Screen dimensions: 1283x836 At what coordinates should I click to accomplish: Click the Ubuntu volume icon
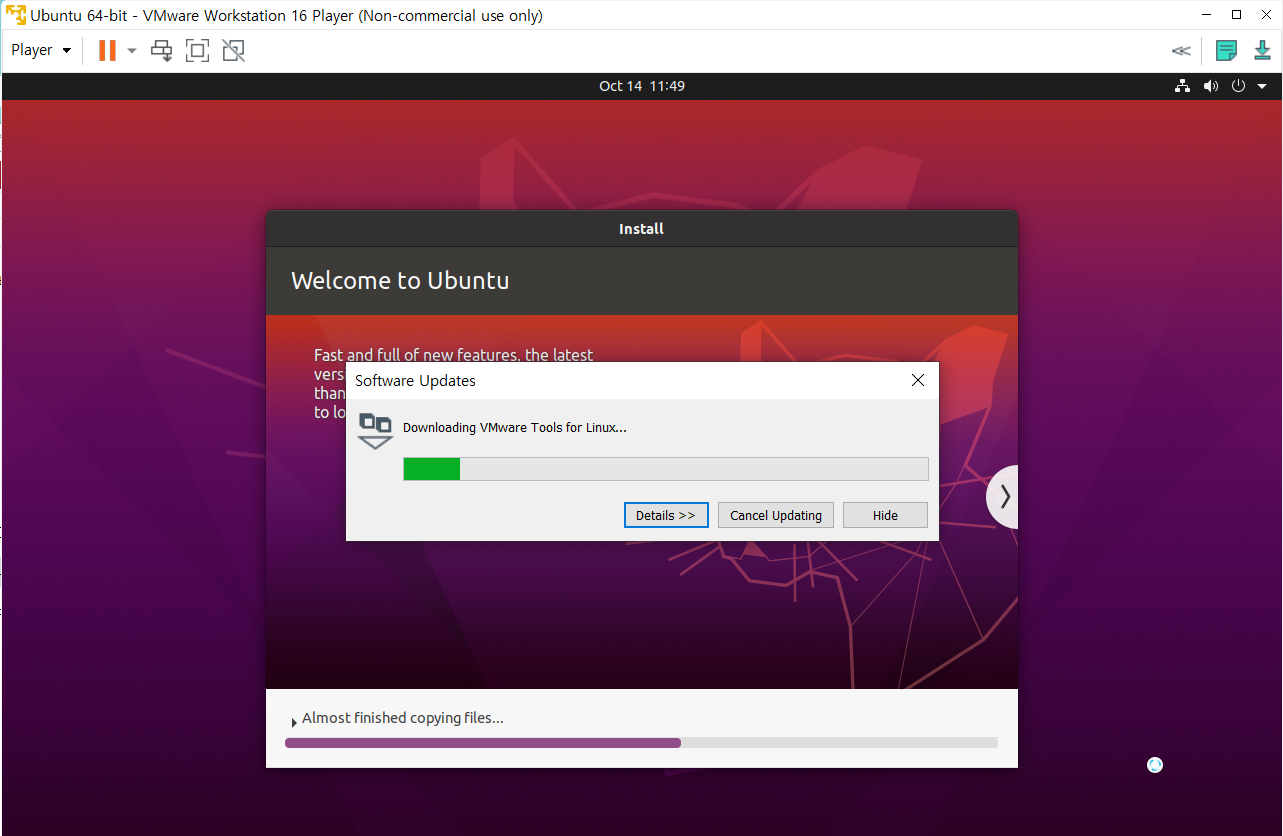1211,86
